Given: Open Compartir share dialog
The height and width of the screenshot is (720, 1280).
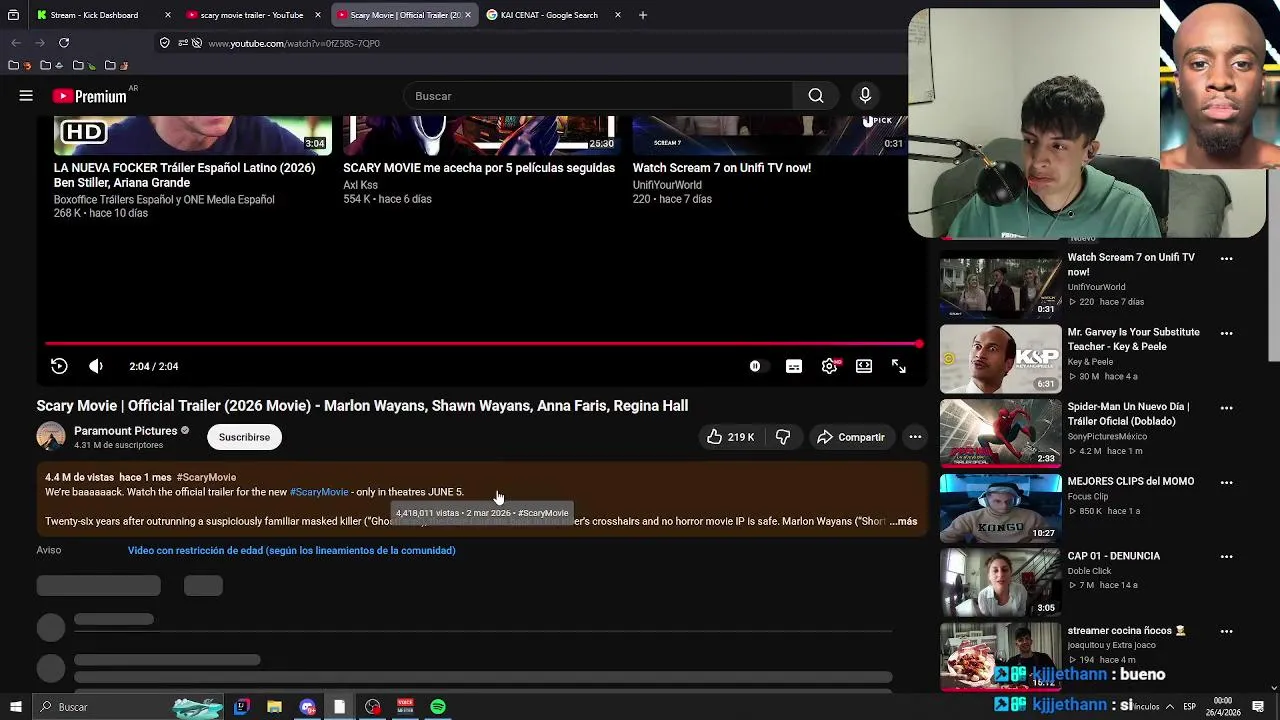Looking at the screenshot, I should pyautogui.click(x=850, y=437).
